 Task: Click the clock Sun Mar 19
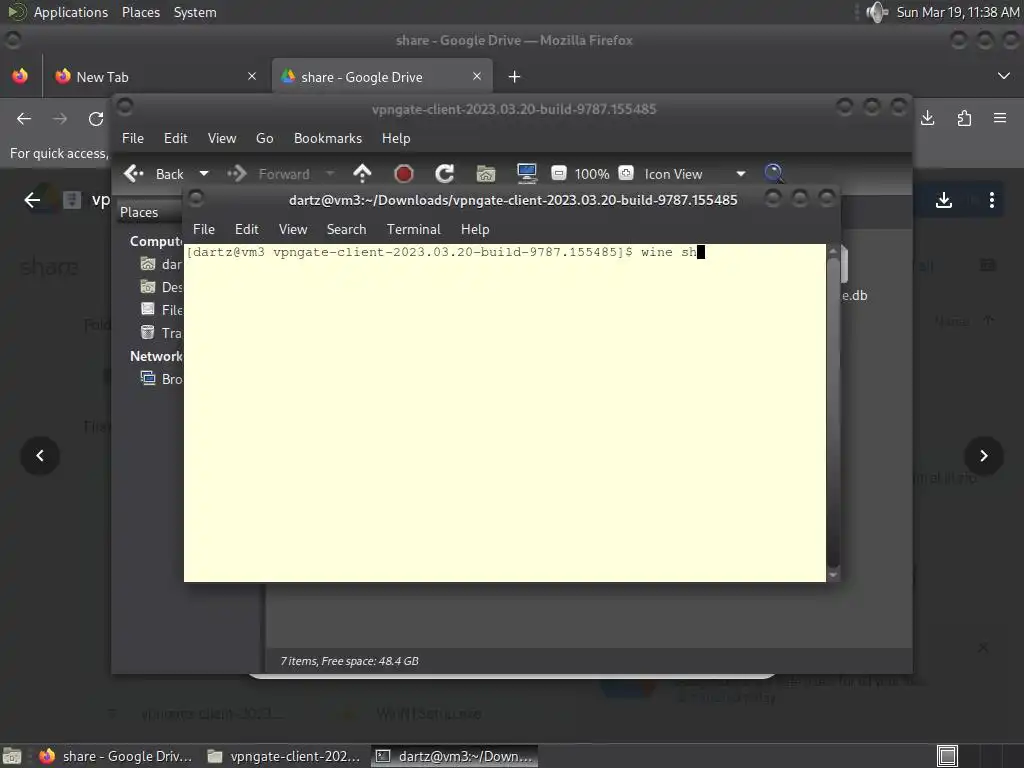[957, 12]
